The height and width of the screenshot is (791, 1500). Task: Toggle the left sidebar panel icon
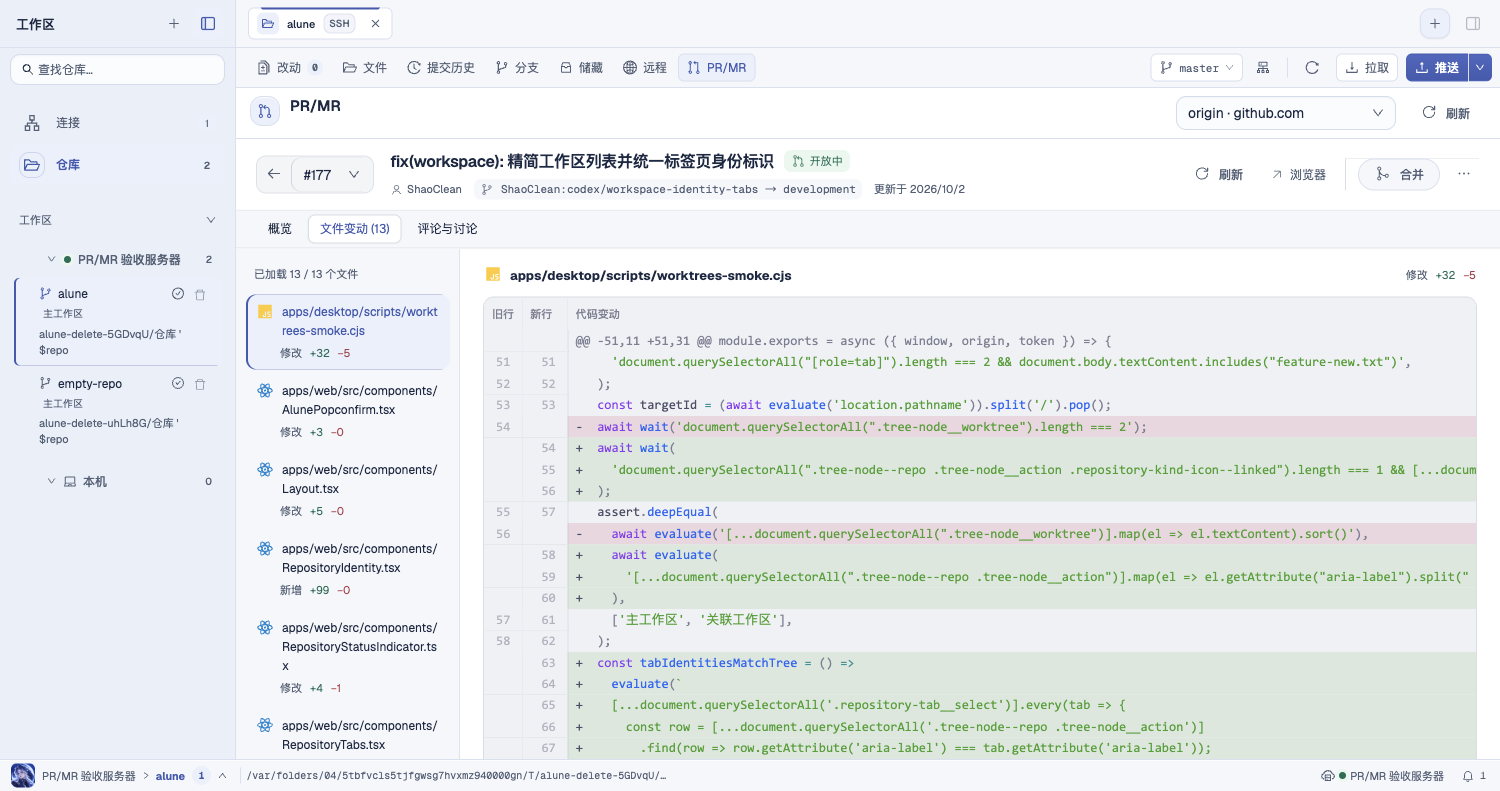pyautogui.click(x=208, y=23)
